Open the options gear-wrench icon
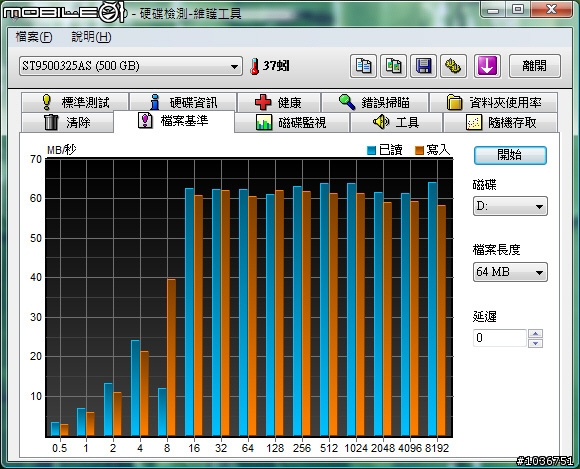Viewport: 580px width, 469px height. (x=453, y=66)
